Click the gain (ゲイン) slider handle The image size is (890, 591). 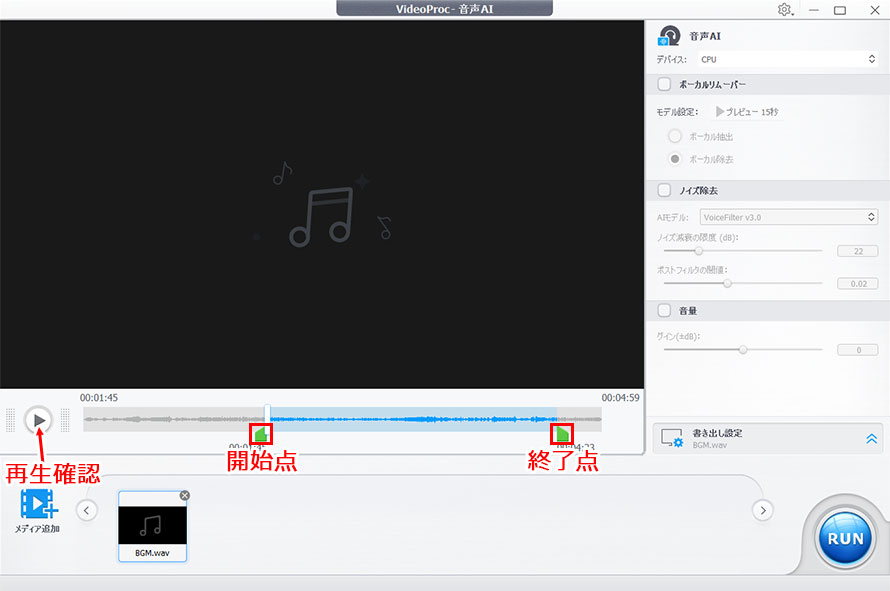click(743, 350)
